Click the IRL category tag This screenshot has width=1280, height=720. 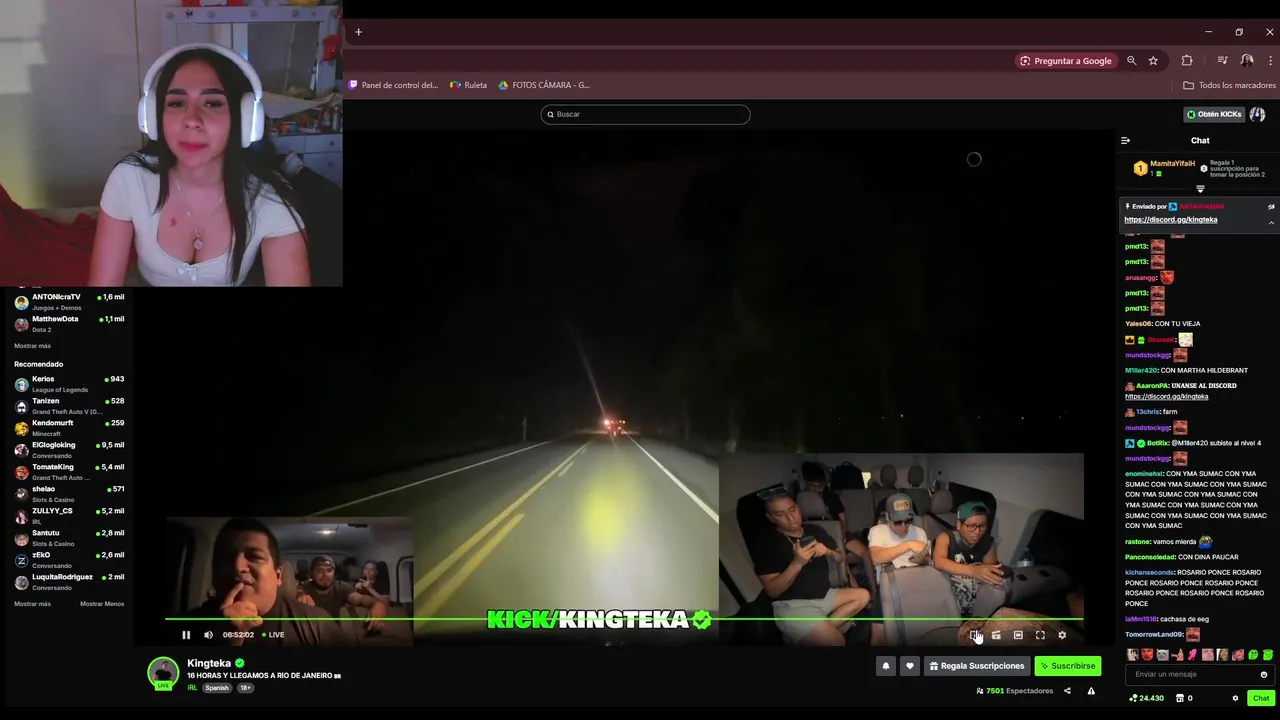pos(192,688)
